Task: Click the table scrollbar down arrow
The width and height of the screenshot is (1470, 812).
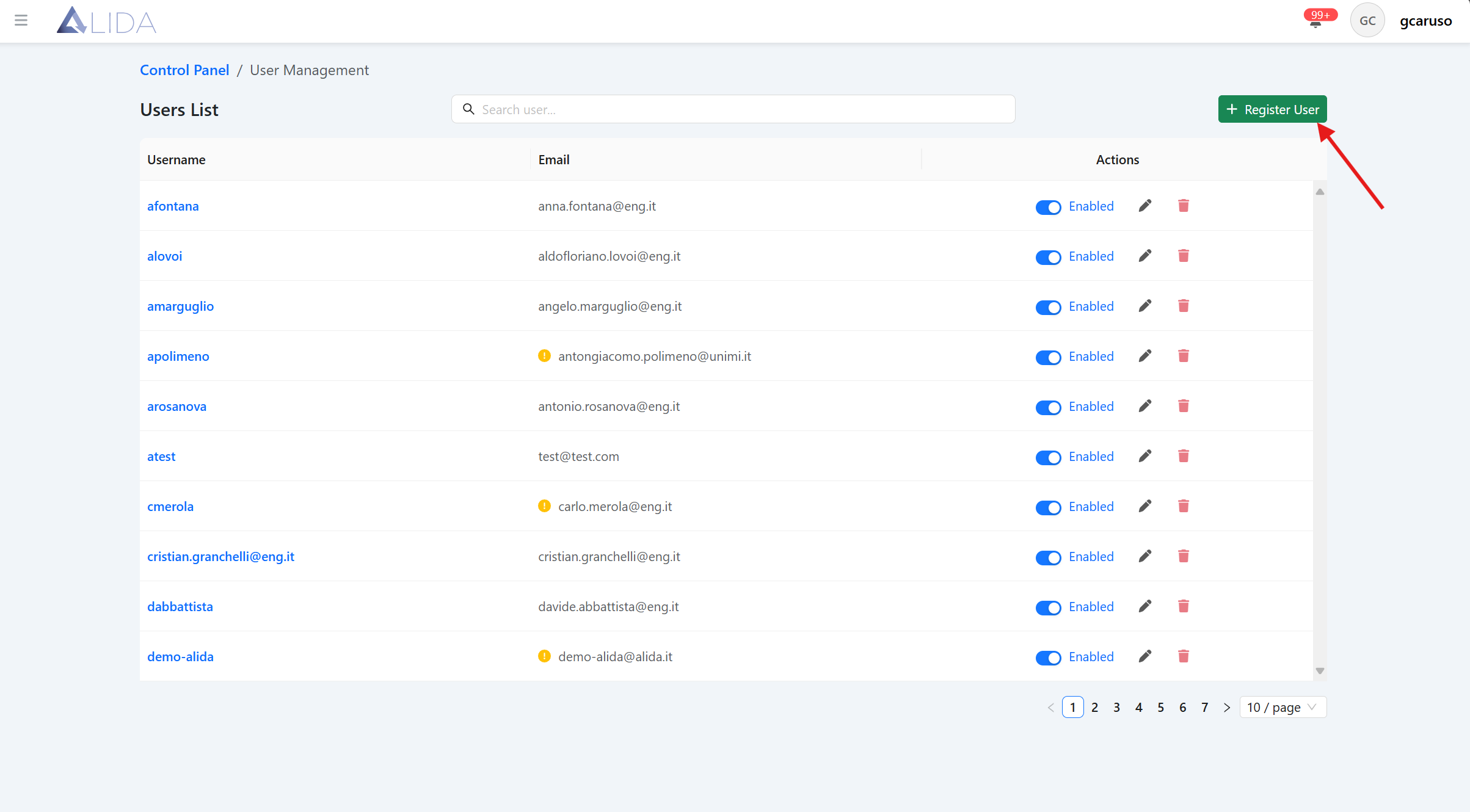Action: point(1320,671)
